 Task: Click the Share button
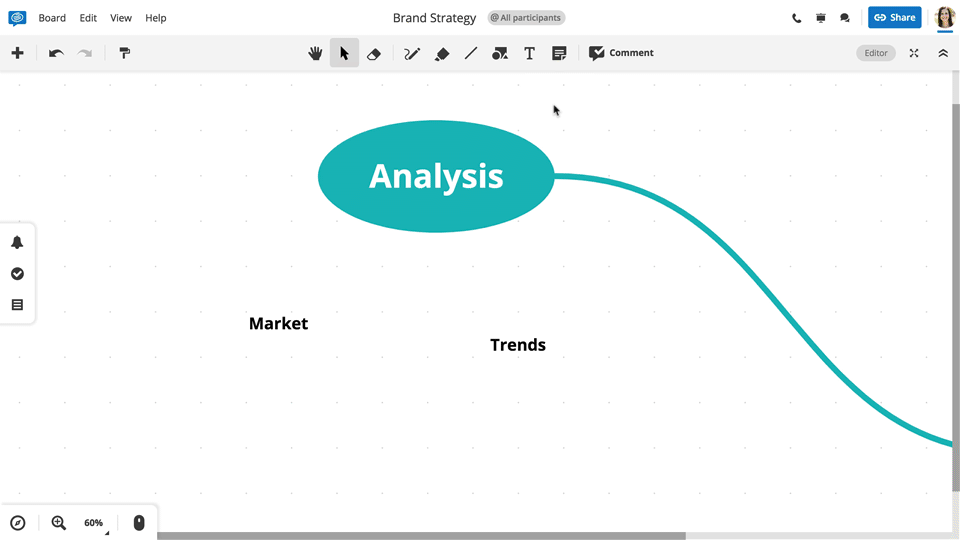point(894,18)
